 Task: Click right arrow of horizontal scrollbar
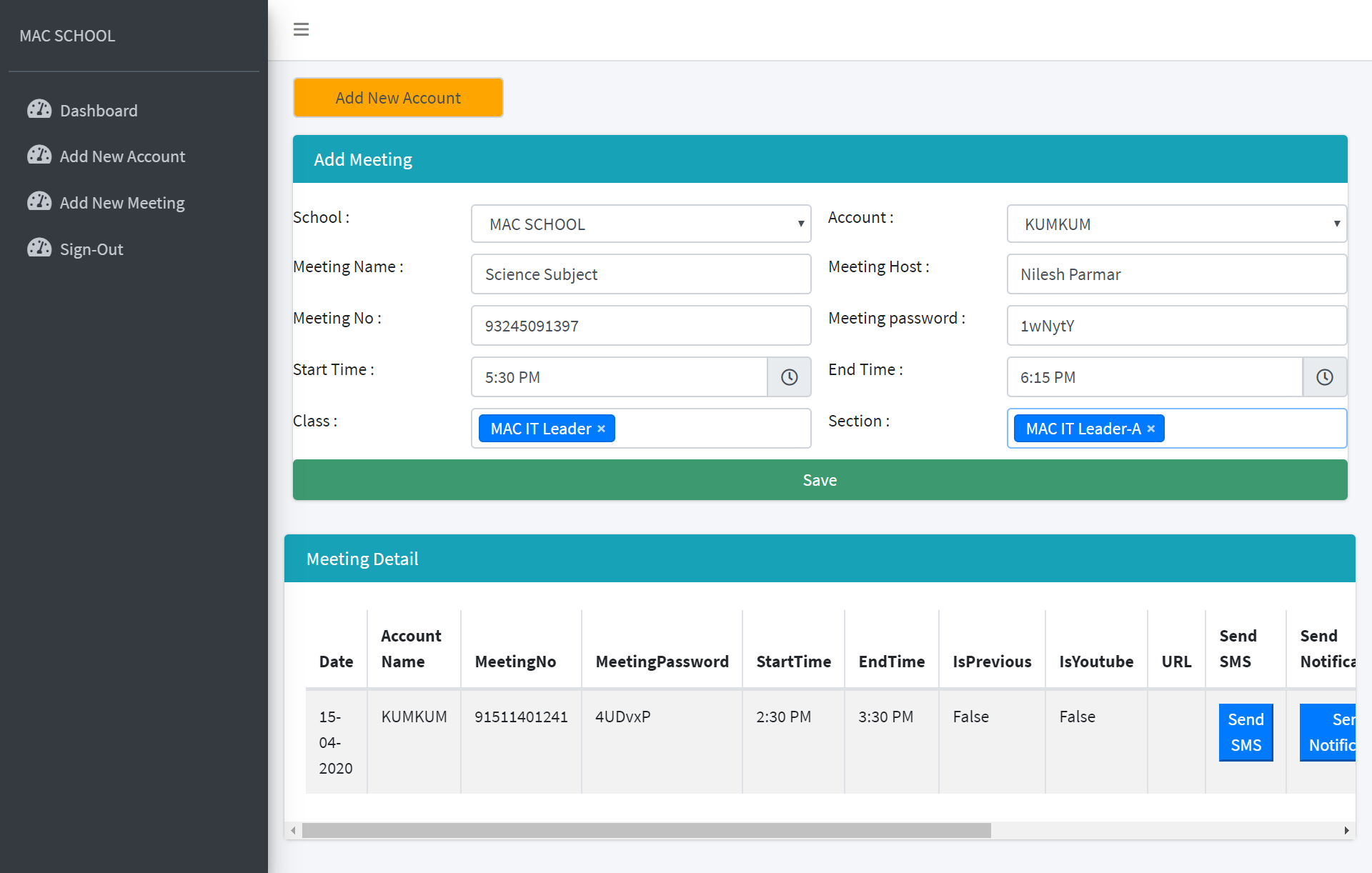tap(1346, 830)
